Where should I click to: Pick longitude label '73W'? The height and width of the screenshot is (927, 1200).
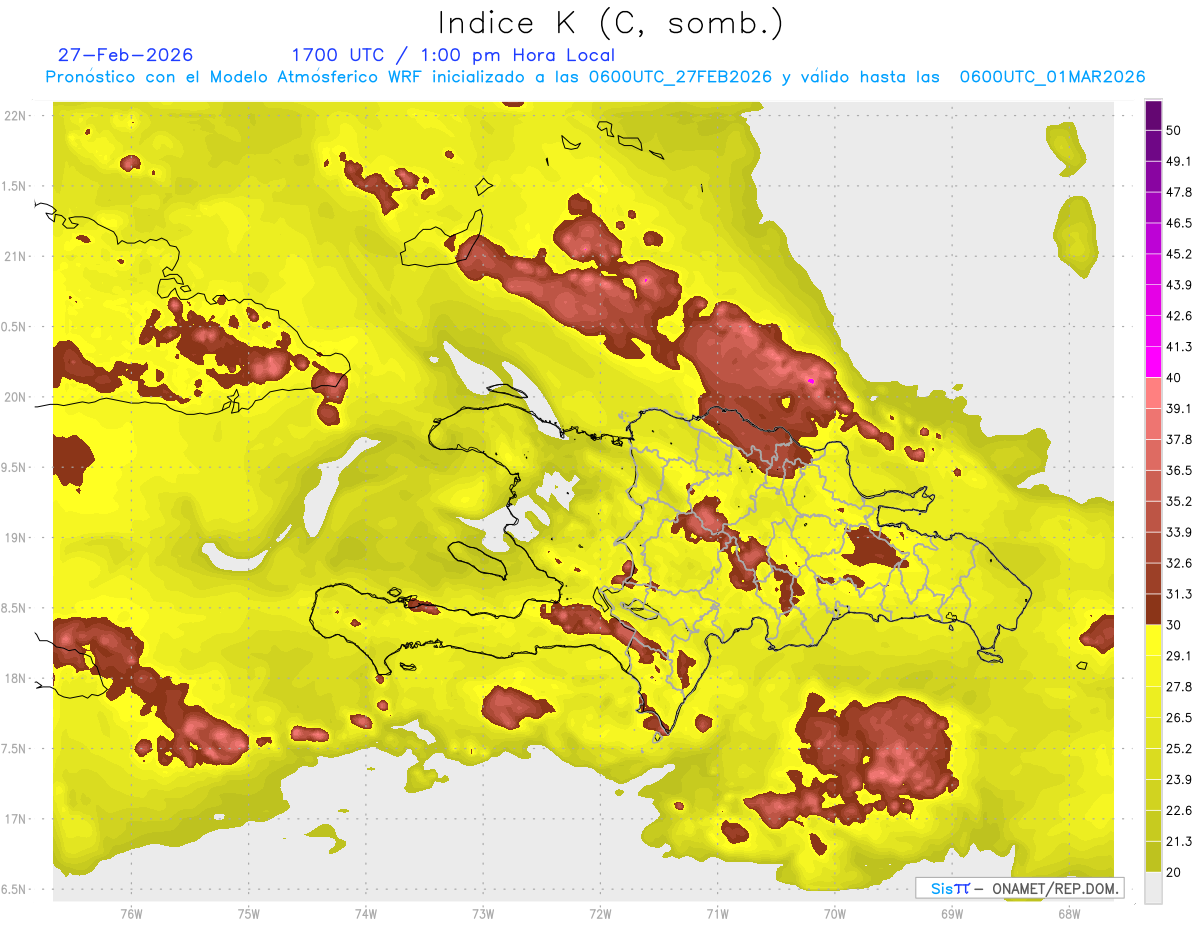coord(483,913)
